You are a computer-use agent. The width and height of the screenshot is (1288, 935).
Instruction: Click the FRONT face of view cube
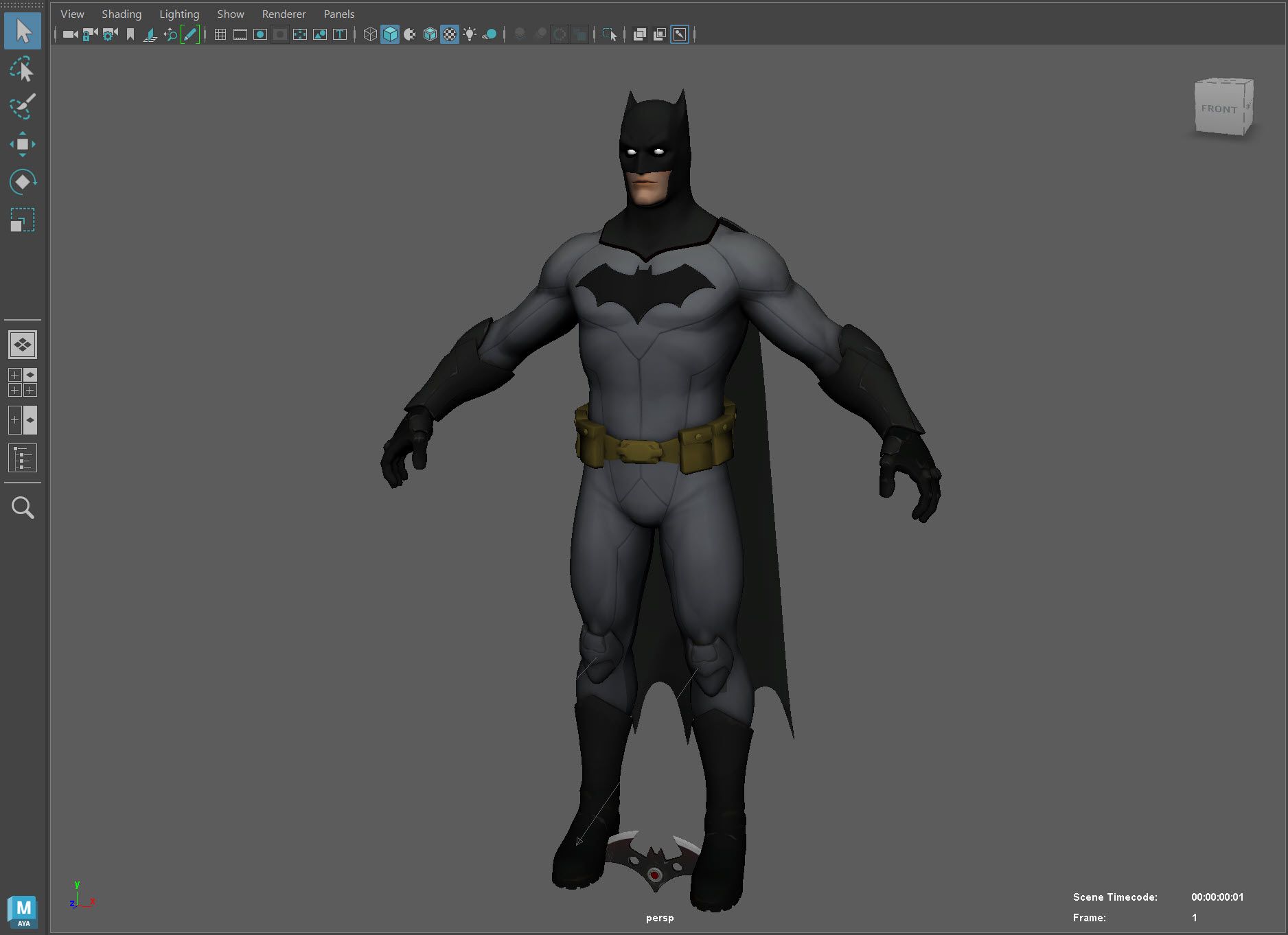pos(1219,108)
